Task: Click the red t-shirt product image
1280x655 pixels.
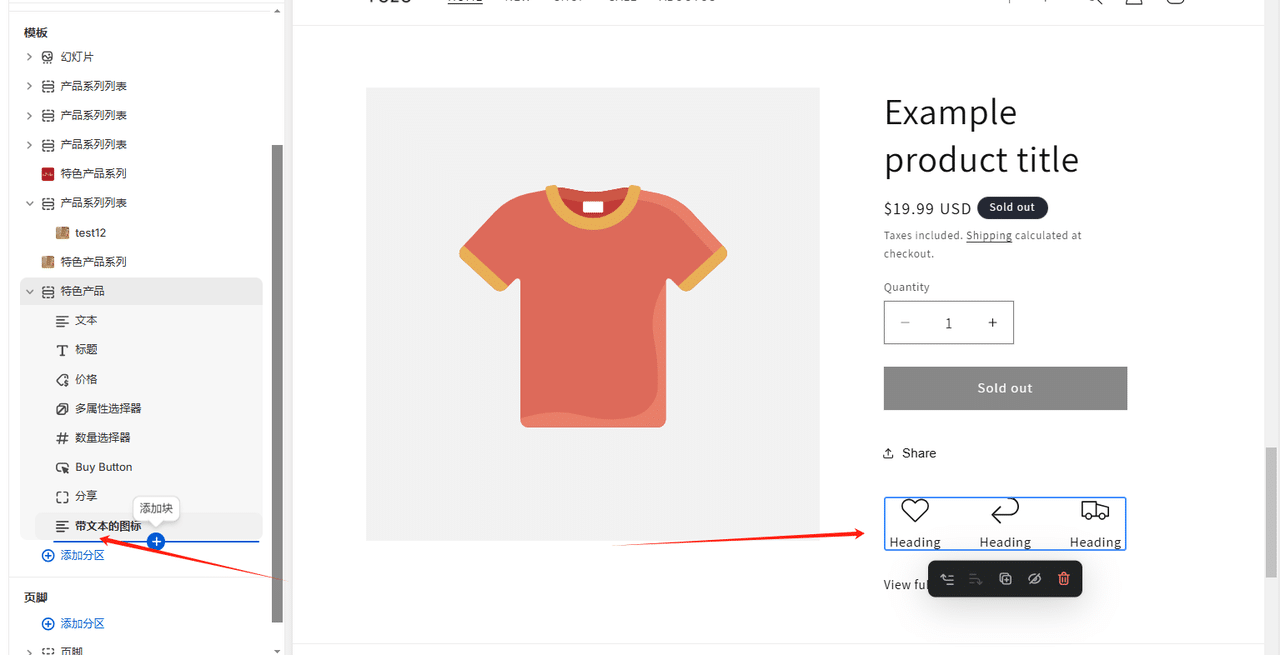Action: coord(593,305)
